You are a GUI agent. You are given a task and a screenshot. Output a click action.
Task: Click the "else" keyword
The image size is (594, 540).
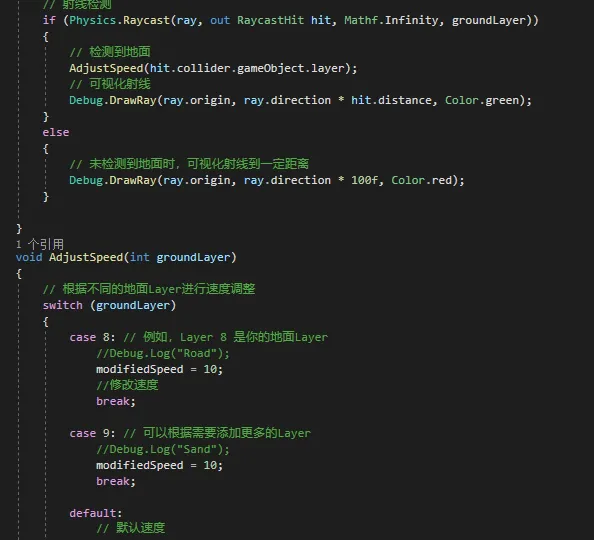tap(56, 132)
